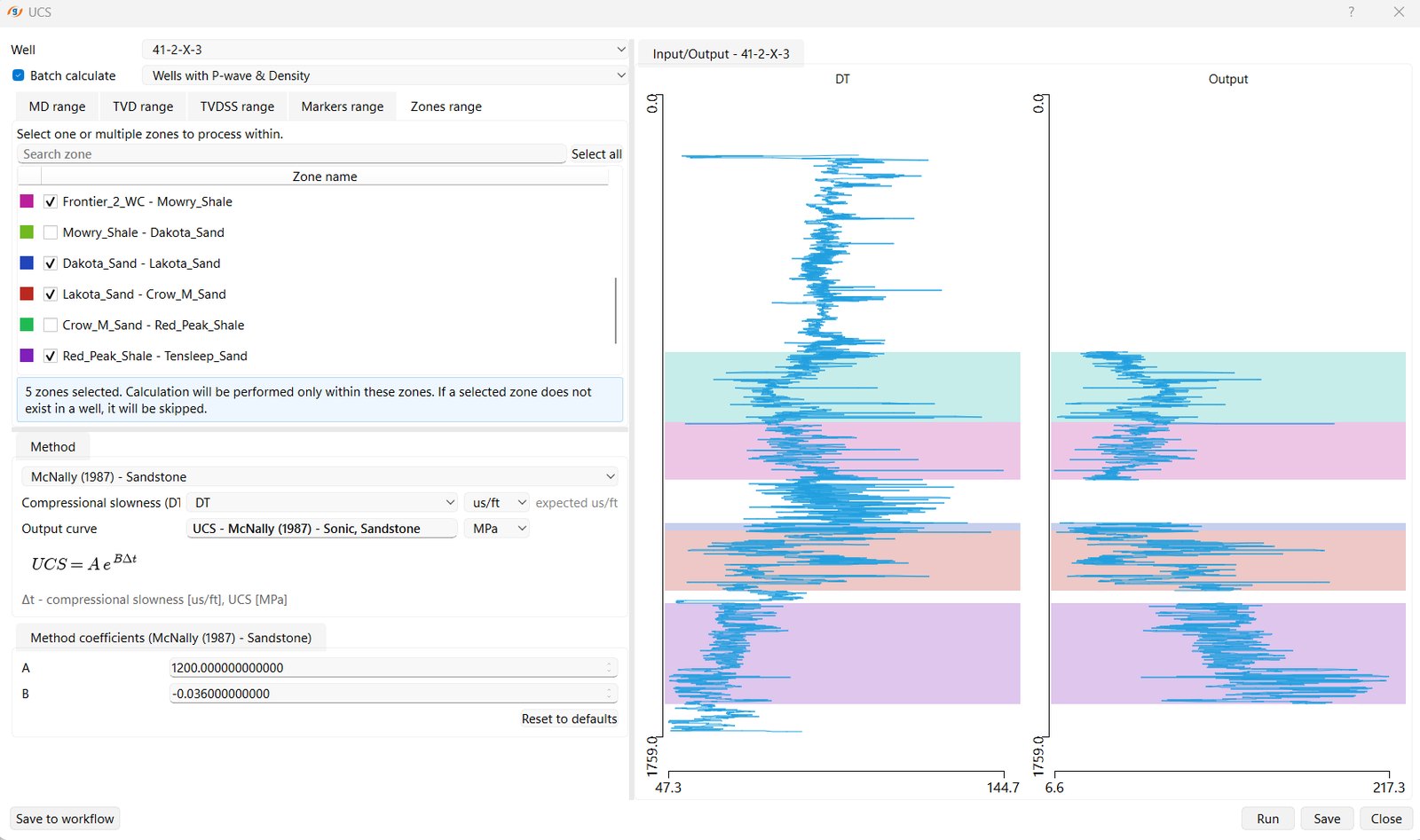Click the DT axis minimum 47.3 label
Image resolution: width=1420 pixels, height=840 pixels.
[668, 787]
